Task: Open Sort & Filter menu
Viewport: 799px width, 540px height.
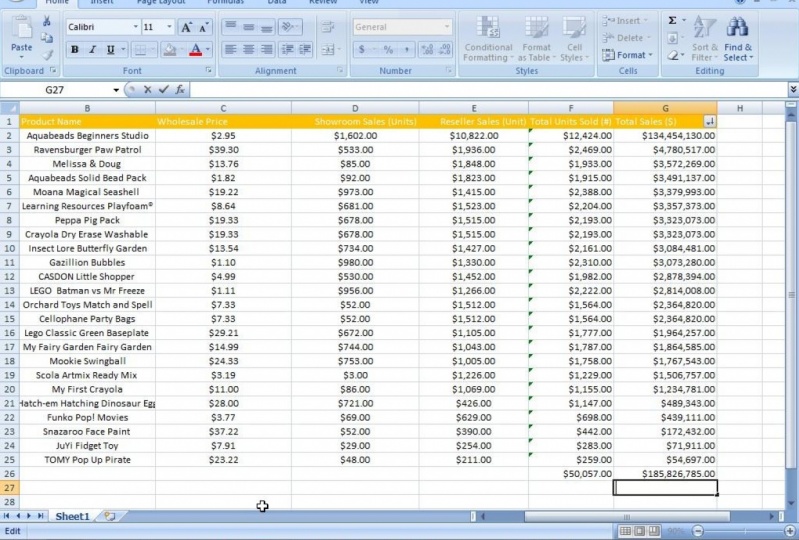Action: click(704, 39)
